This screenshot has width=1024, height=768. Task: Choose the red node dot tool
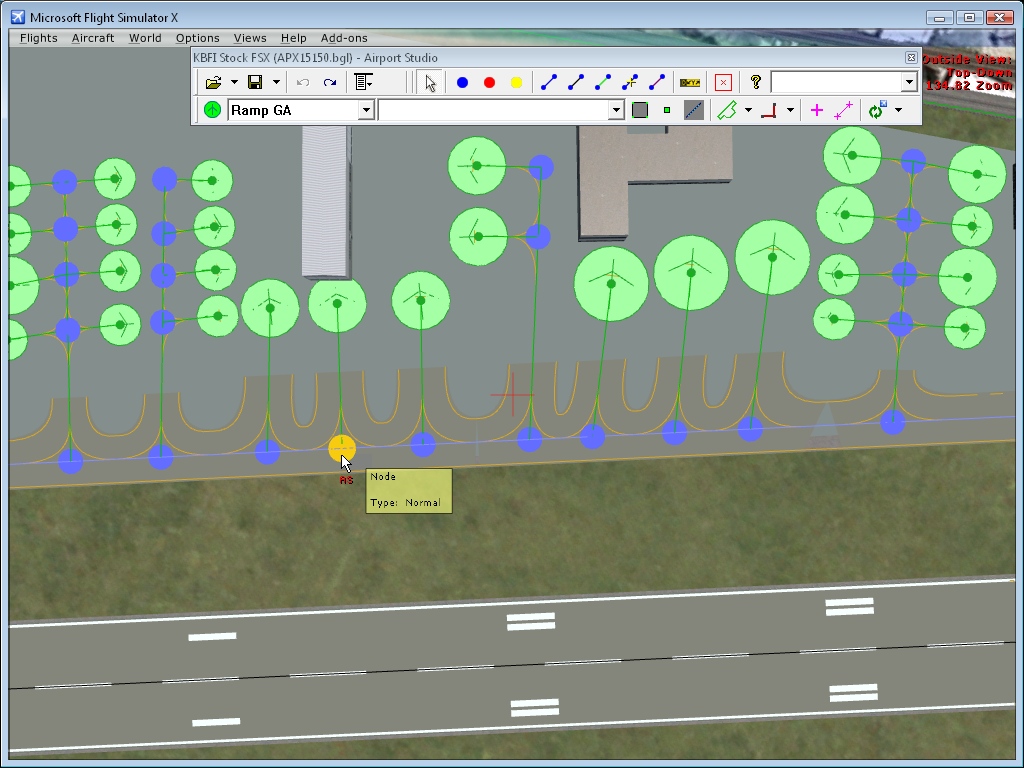(x=489, y=83)
